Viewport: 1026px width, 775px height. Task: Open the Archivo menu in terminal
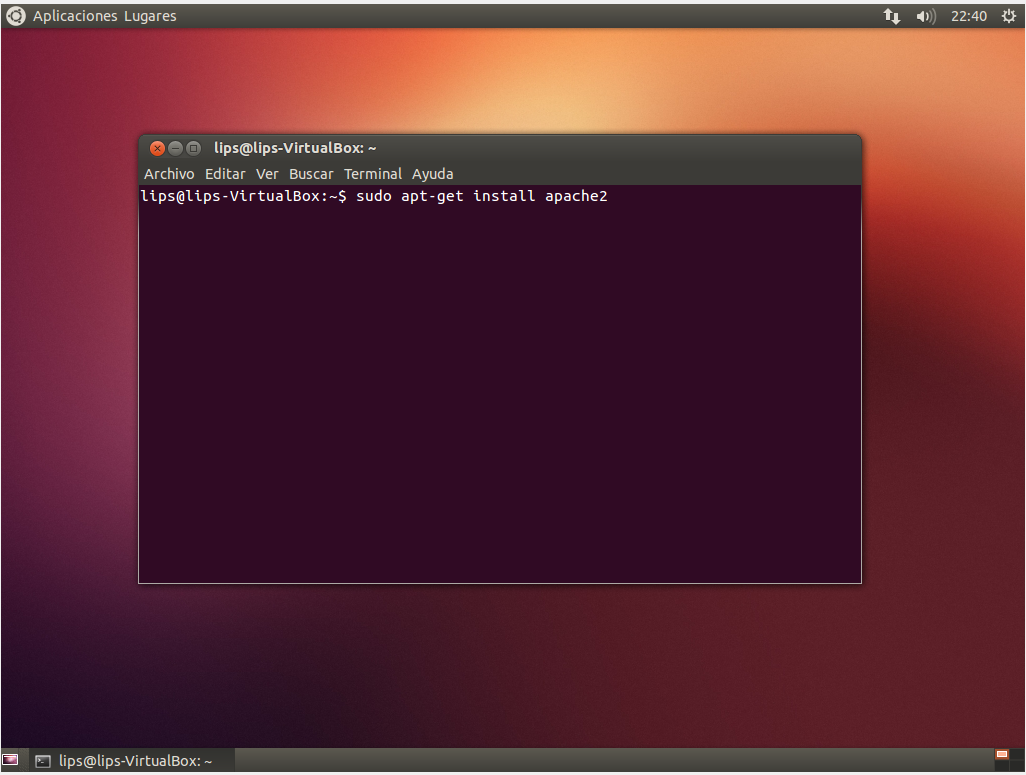(169, 174)
